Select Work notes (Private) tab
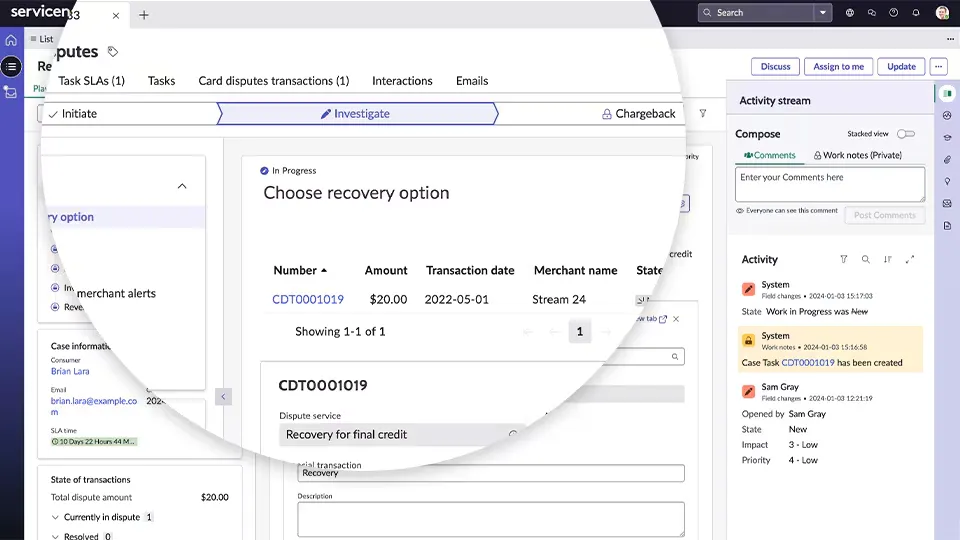The image size is (960, 540). [x=857, y=156]
